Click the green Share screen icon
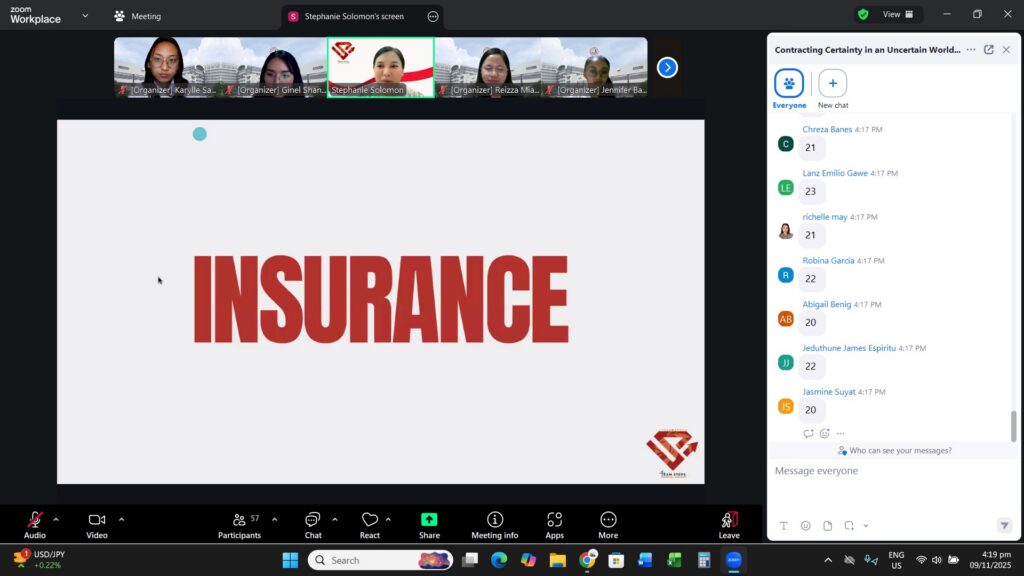 click(429, 520)
